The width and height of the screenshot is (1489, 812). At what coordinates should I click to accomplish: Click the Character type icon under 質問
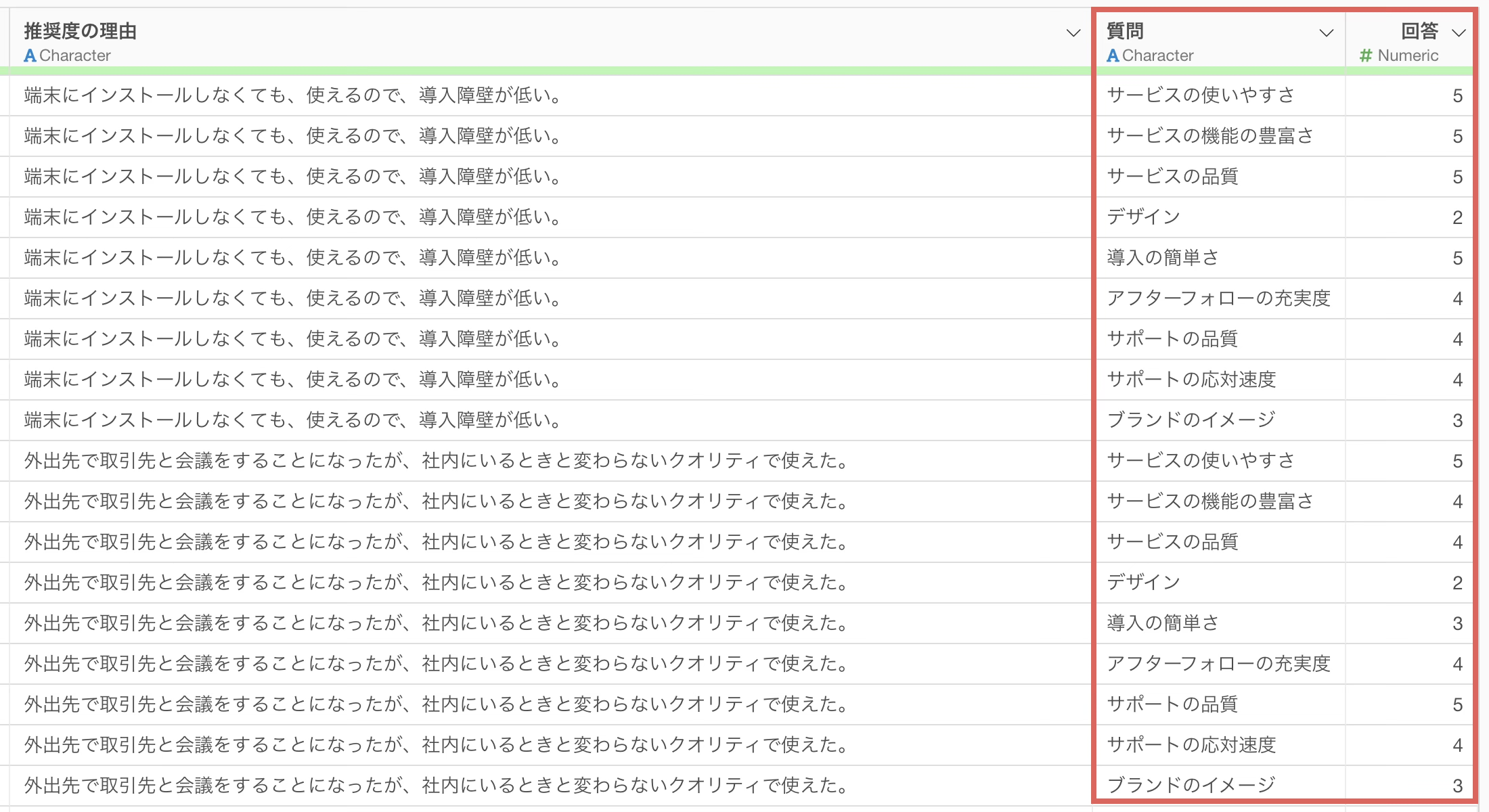[1113, 55]
